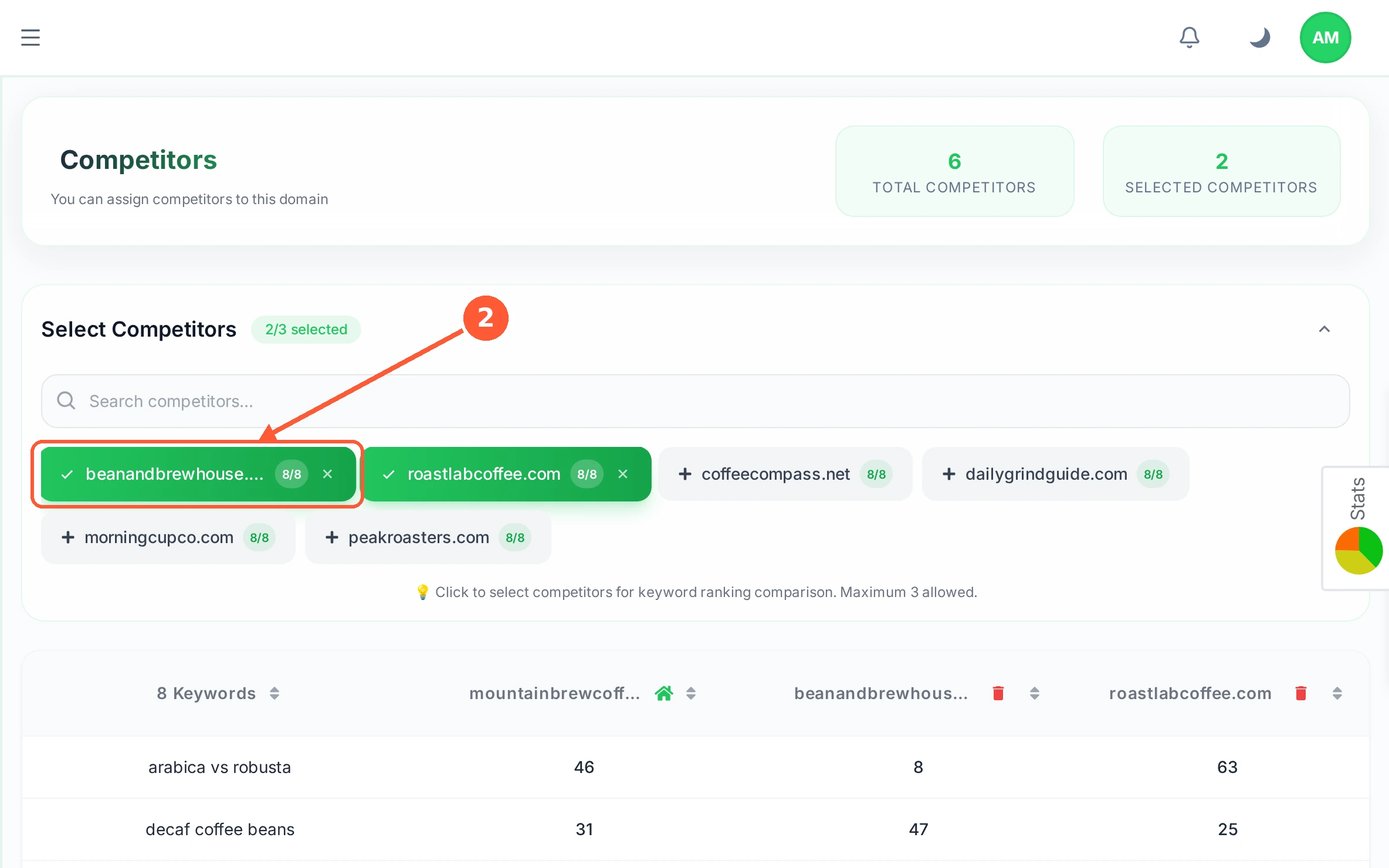Viewport: 1389px width, 868px height.
Task: Add coffeecompass.net as competitor
Action: pos(785,474)
